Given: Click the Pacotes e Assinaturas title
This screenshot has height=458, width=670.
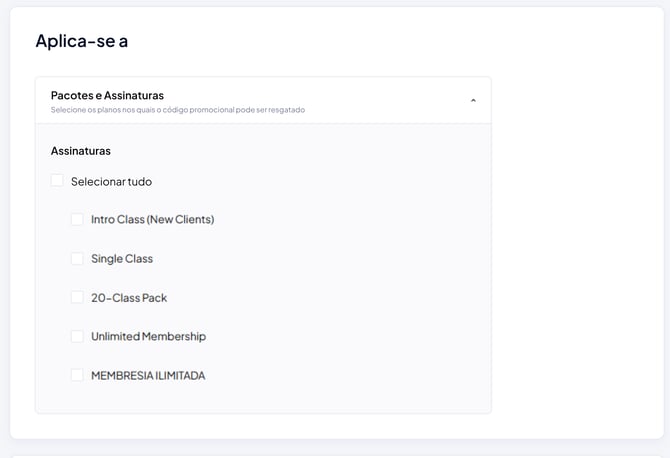Looking at the screenshot, I should pyautogui.click(x=107, y=95).
